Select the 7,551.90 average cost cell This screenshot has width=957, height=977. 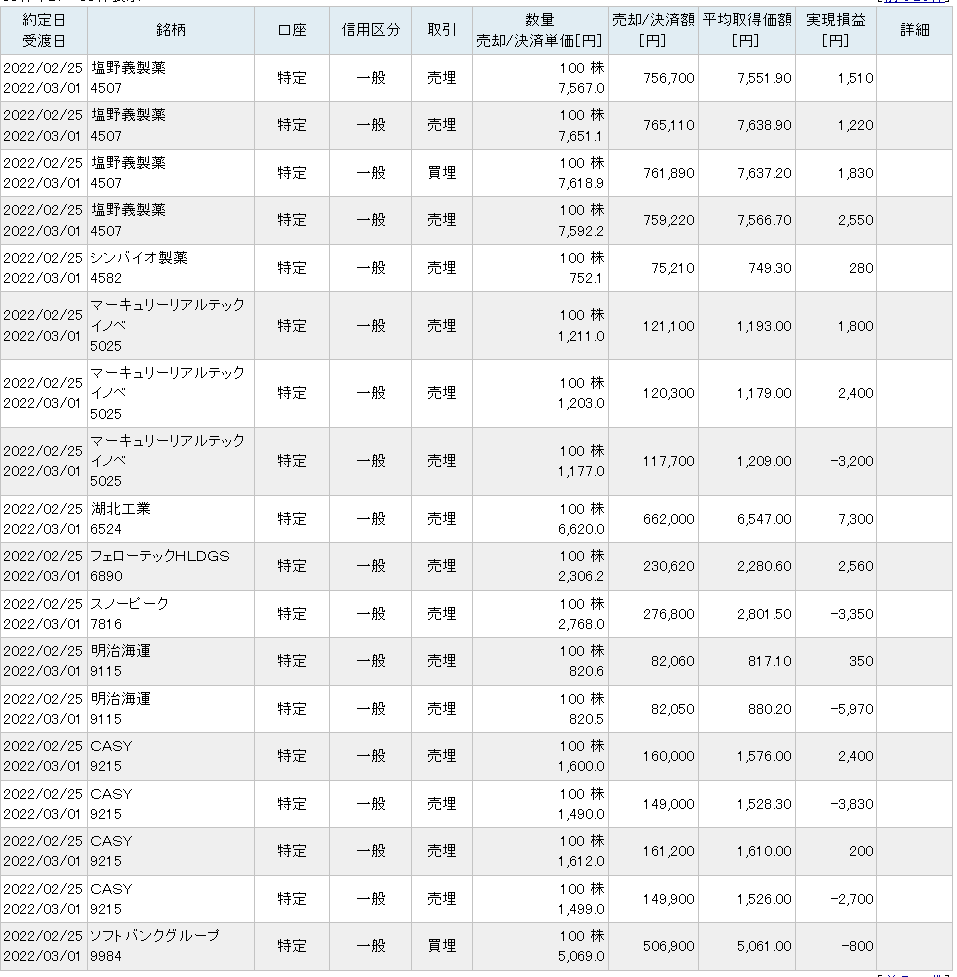(x=747, y=79)
